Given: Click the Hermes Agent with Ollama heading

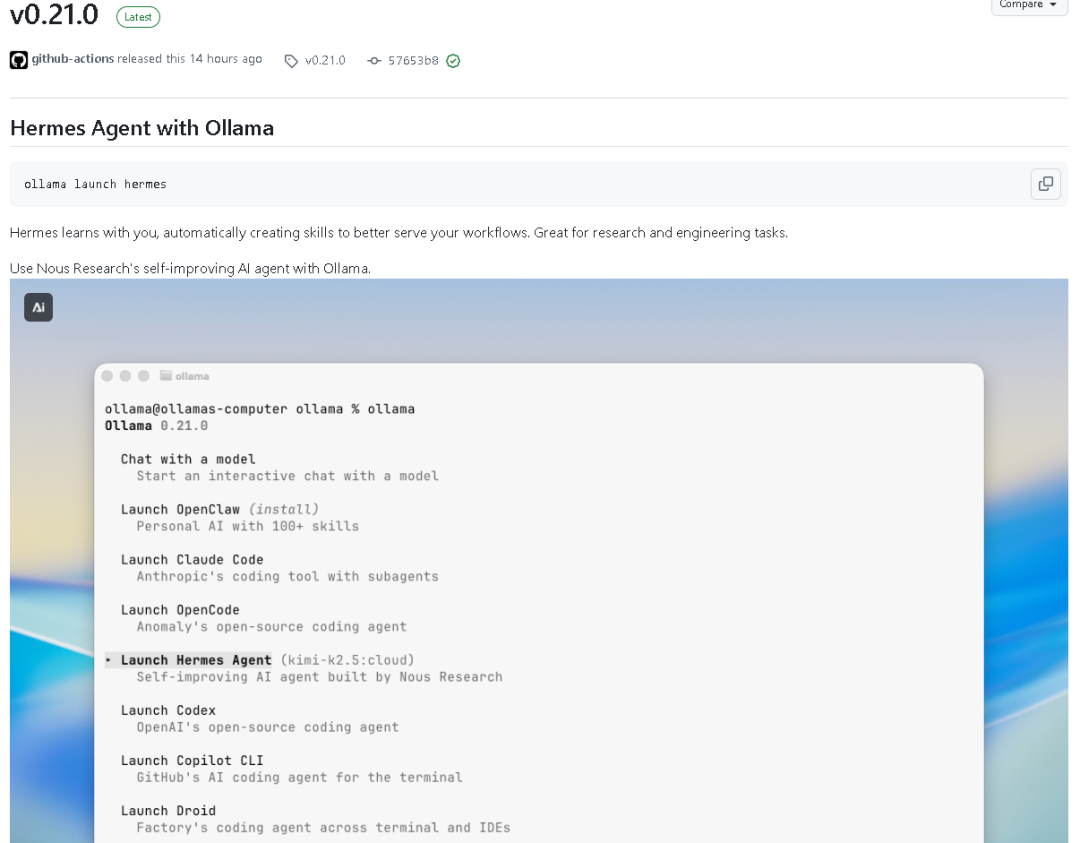Looking at the screenshot, I should (142, 128).
